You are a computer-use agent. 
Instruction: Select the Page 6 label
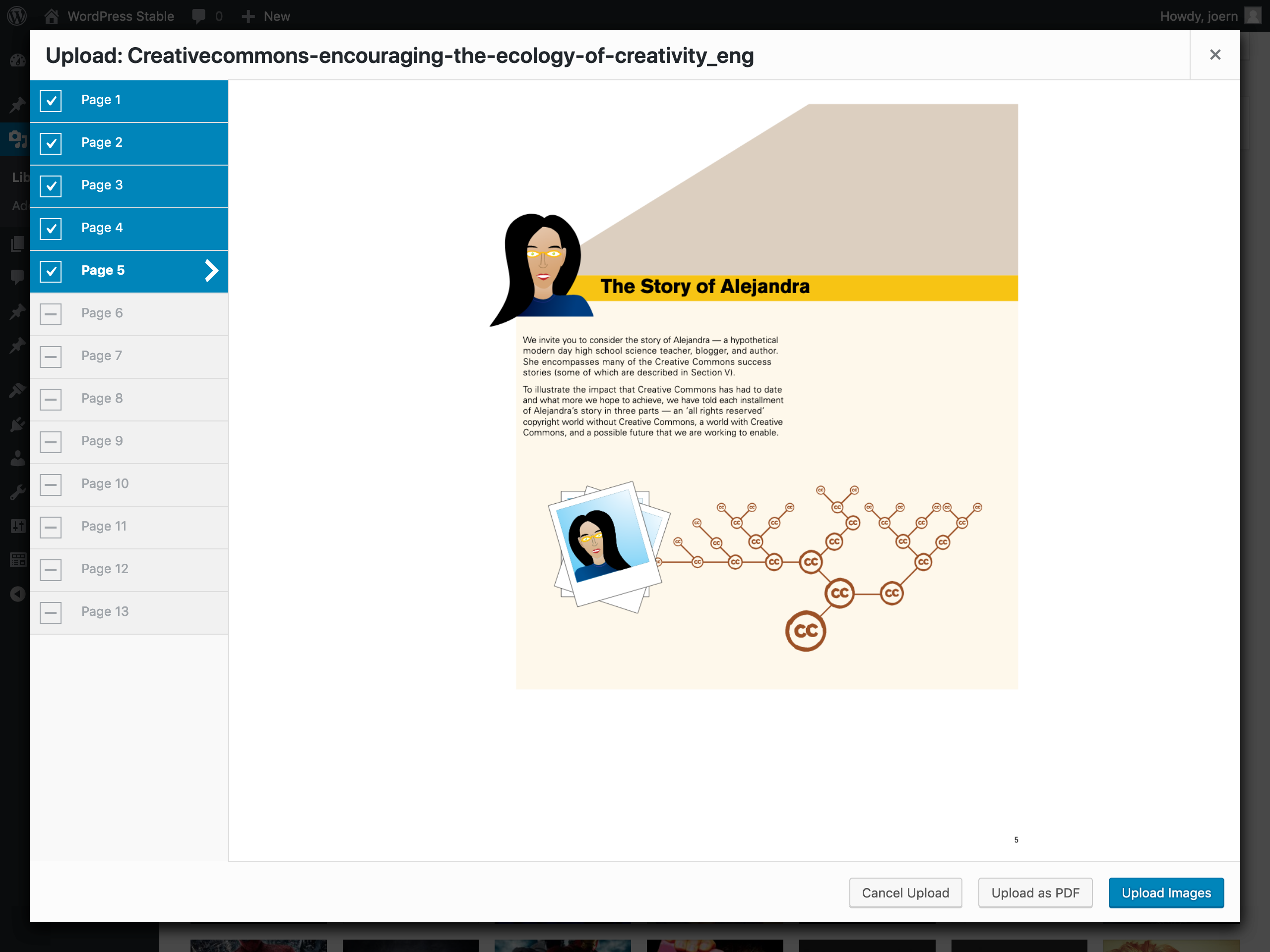click(102, 313)
